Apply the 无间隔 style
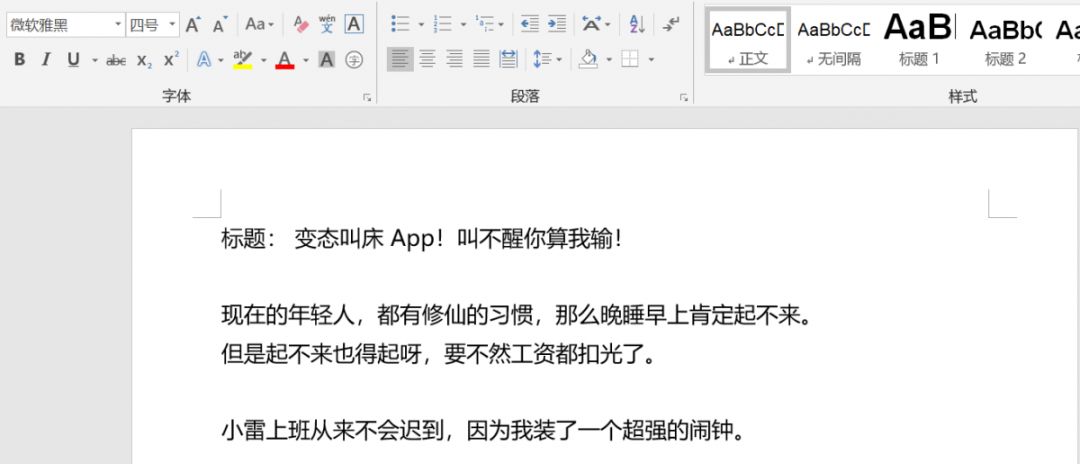 (x=833, y=39)
